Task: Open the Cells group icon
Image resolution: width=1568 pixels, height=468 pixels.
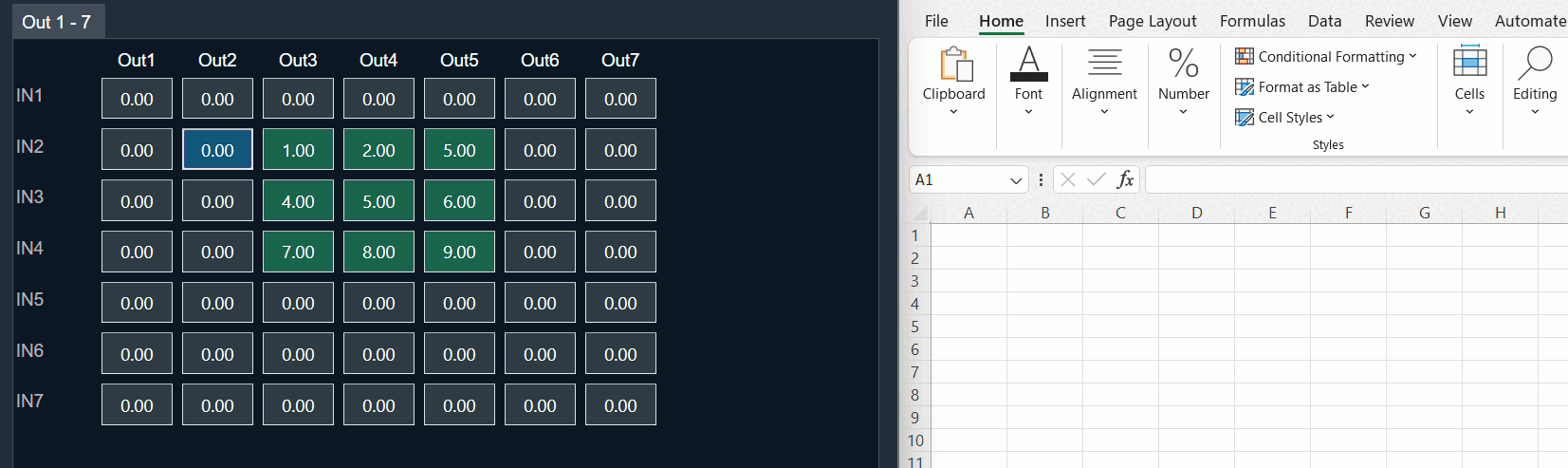Action: pyautogui.click(x=1469, y=62)
